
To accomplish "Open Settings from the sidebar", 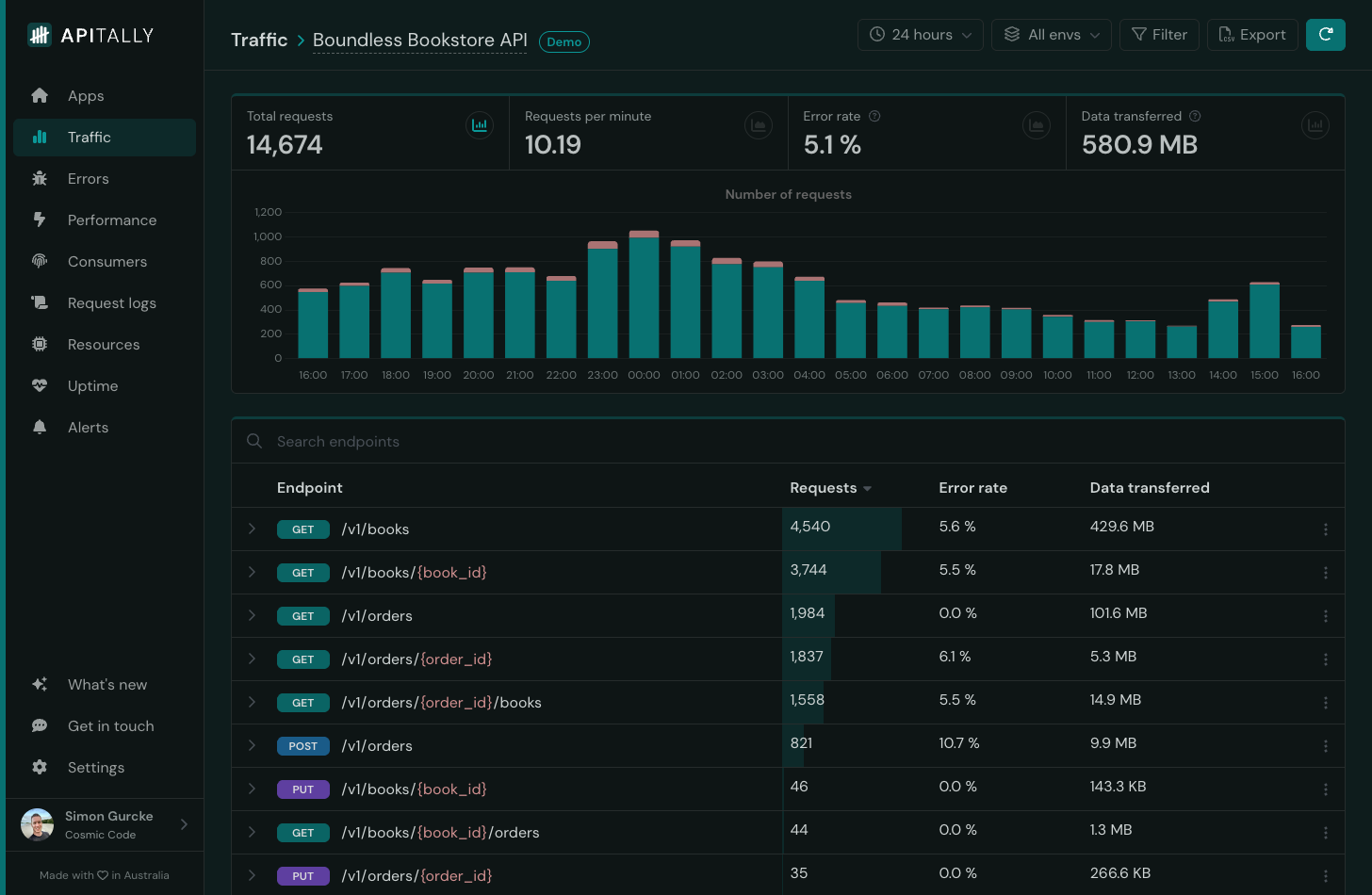I will [95, 767].
